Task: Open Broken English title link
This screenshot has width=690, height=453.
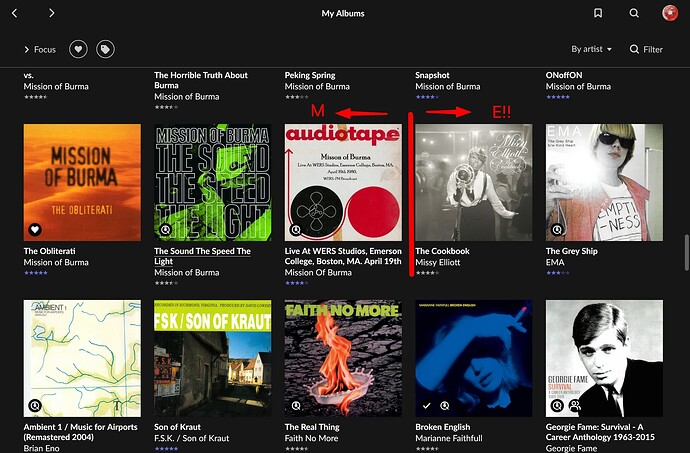Action: [443, 427]
